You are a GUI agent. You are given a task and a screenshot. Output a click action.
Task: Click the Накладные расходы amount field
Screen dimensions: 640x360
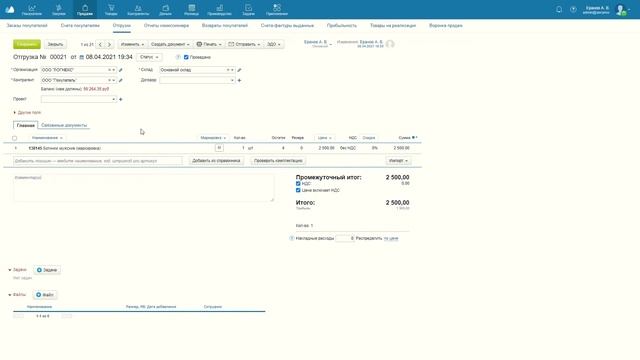coord(345,238)
